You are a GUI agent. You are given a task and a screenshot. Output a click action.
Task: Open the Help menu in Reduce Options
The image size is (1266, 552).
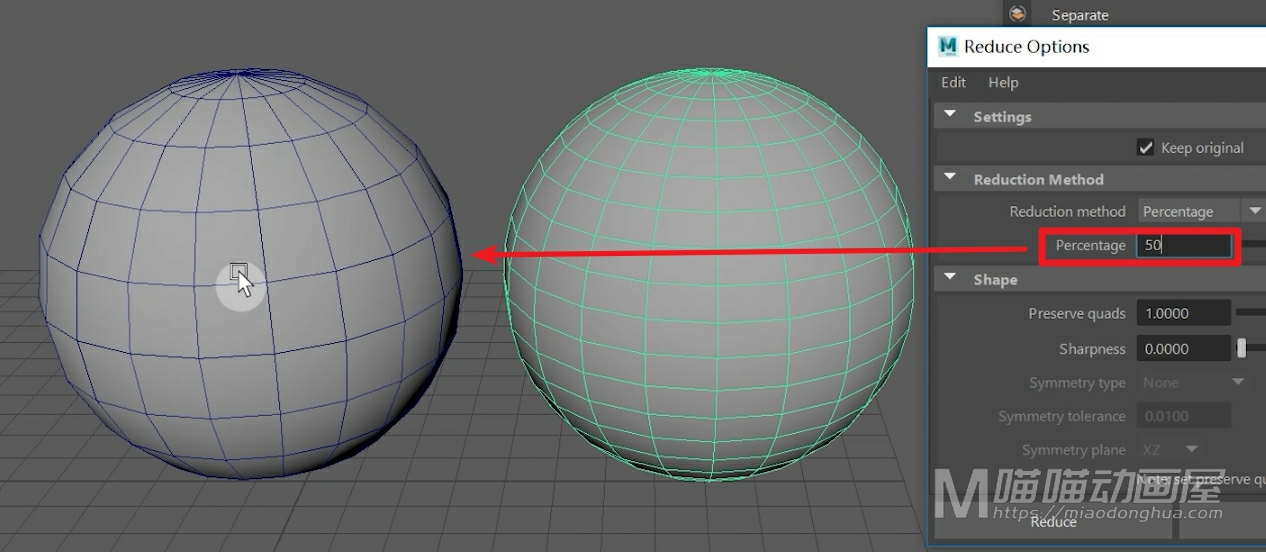(1003, 82)
